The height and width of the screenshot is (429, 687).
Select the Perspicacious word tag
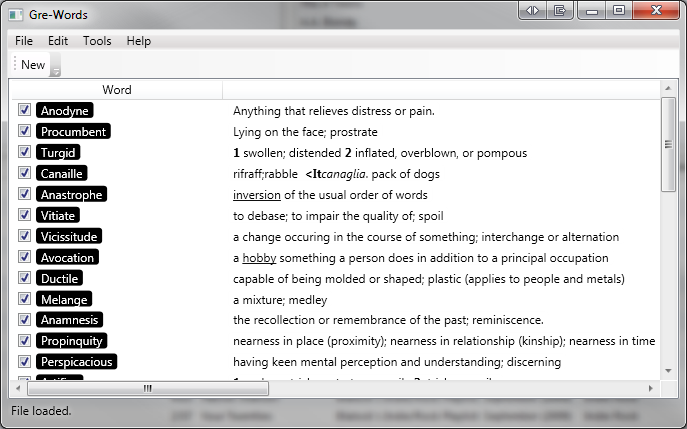[x=76, y=362]
